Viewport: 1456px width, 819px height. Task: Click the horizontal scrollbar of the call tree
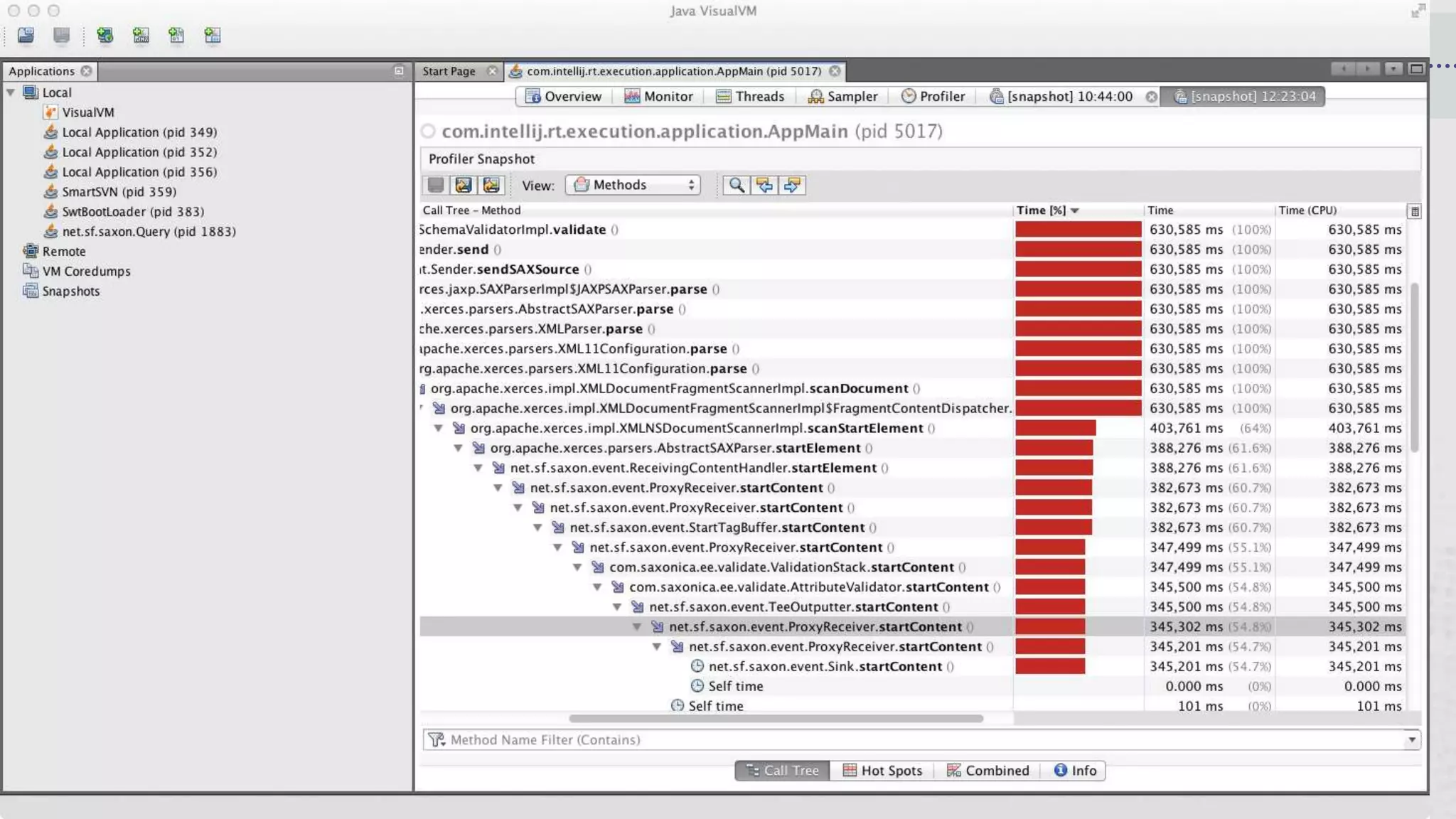pyautogui.click(x=775, y=719)
